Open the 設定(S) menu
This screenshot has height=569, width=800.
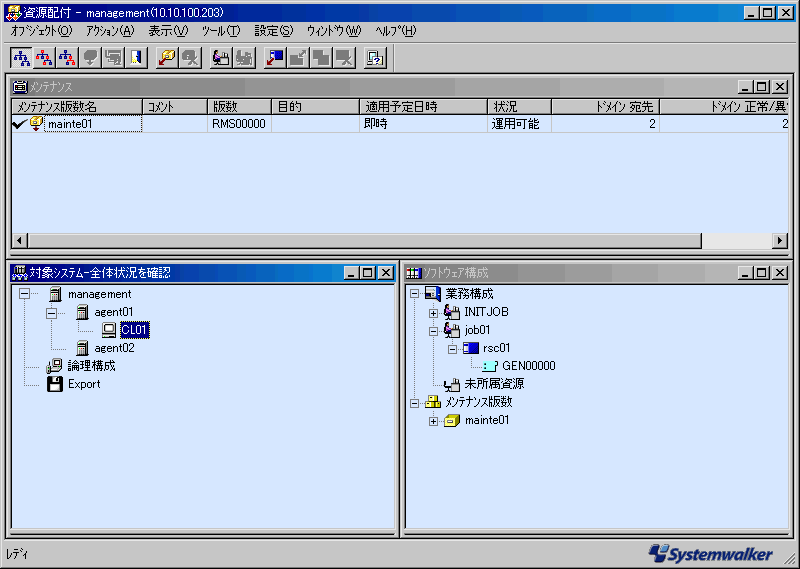(x=273, y=31)
